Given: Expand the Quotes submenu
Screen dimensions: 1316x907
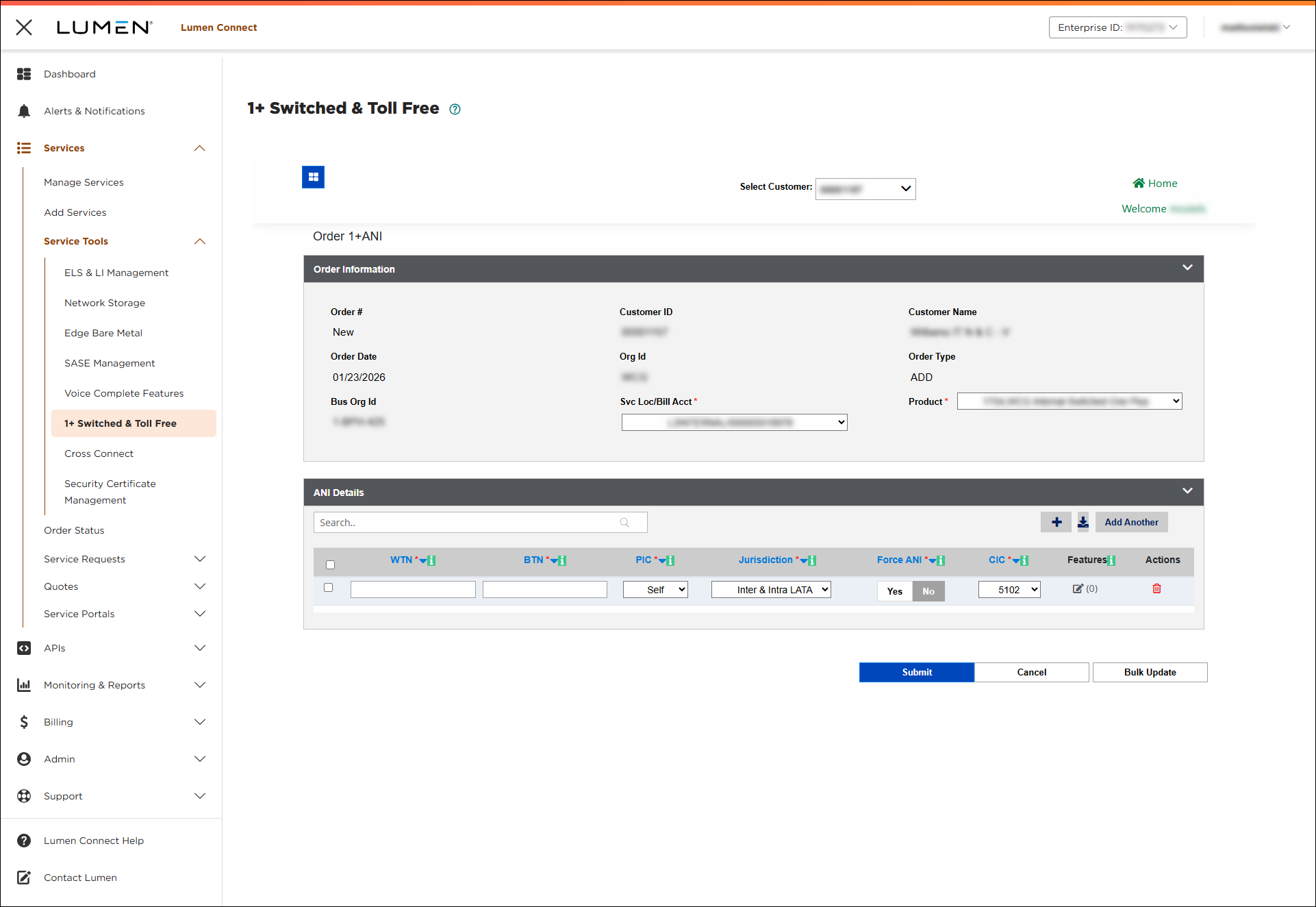Looking at the screenshot, I should click(200, 586).
